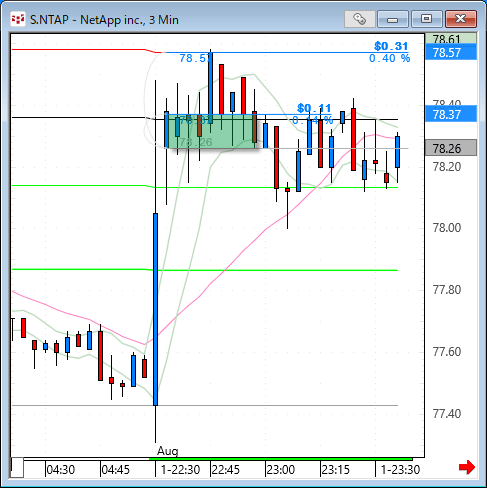The height and width of the screenshot is (488, 487).
Task: Click the 78.00 price axis label
Action: click(x=447, y=228)
